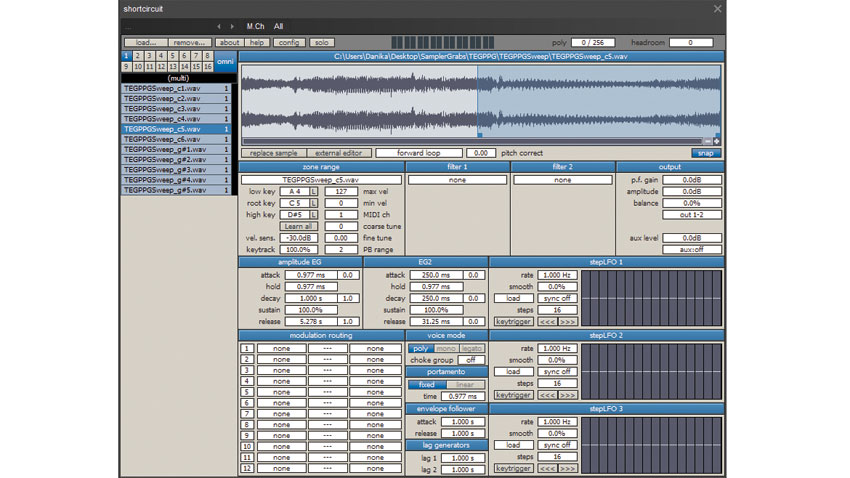
Task: Click the previous arrow in top bar
Action: [219, 26]
